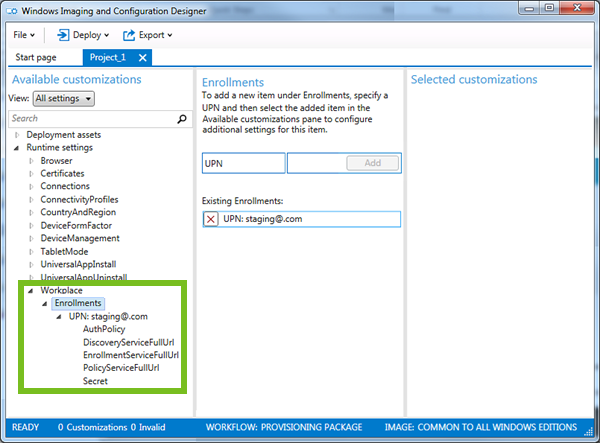Open the View All settings dropdown
Viewport: 600px width, 443px height.
click(64, 98)
